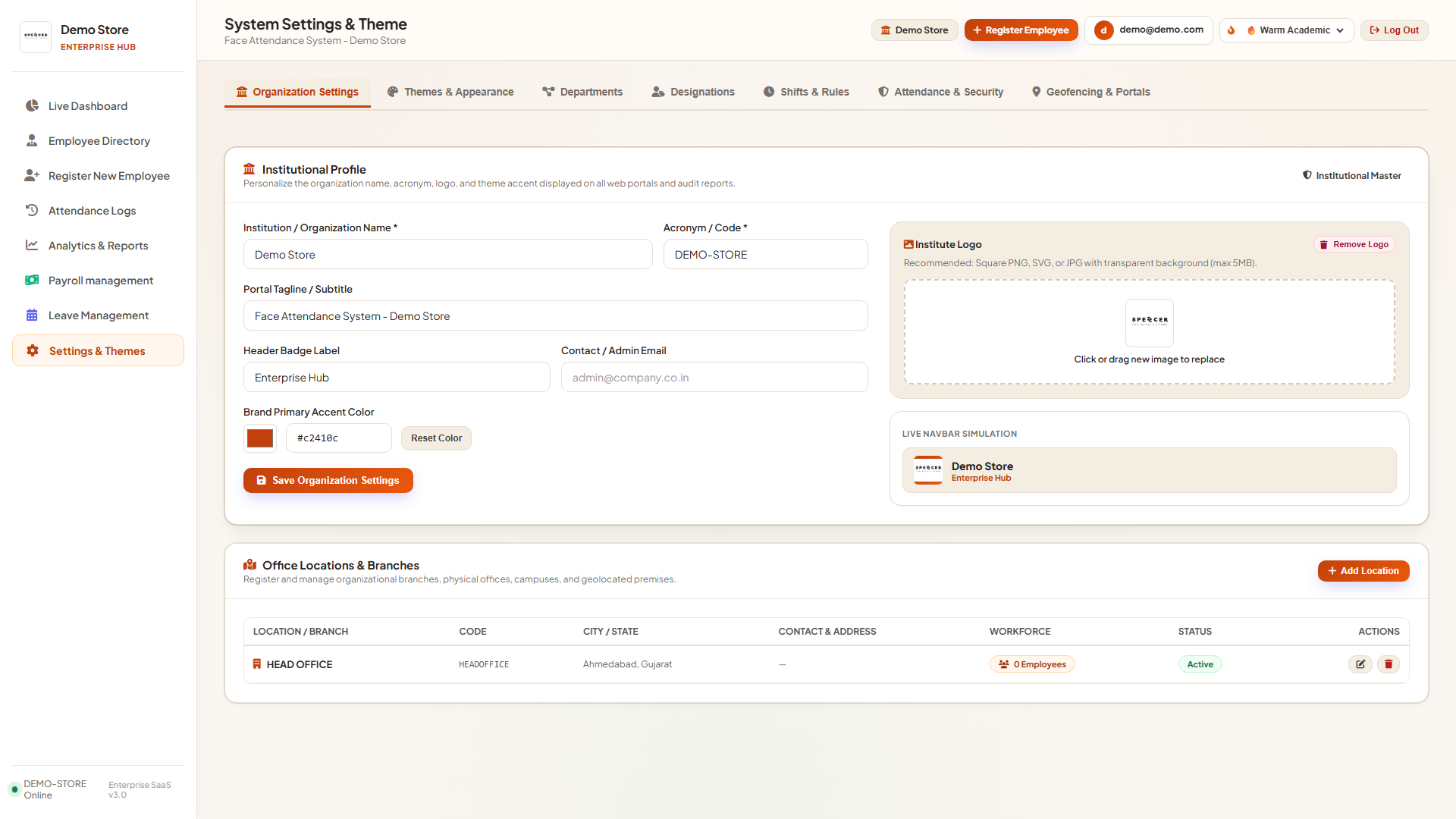1456x819 pixels.
Task: Open Attendance & Security tab
Action: coord(940,92)
